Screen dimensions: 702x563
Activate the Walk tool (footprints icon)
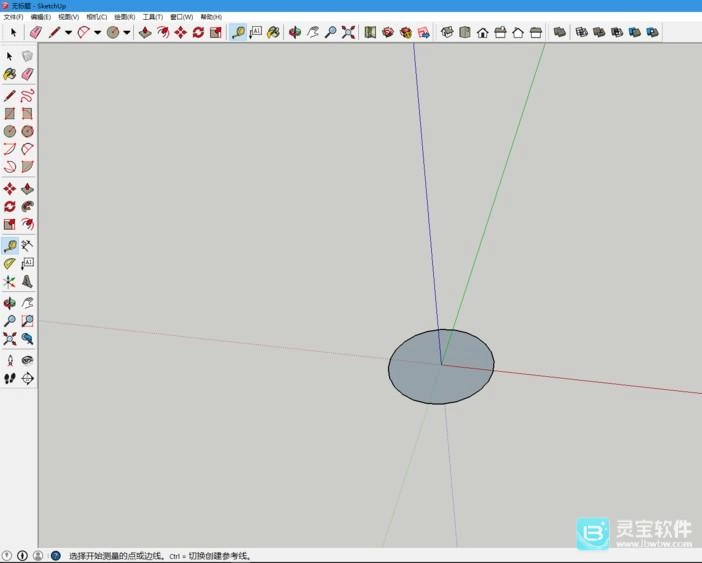[x=10, y=379]
